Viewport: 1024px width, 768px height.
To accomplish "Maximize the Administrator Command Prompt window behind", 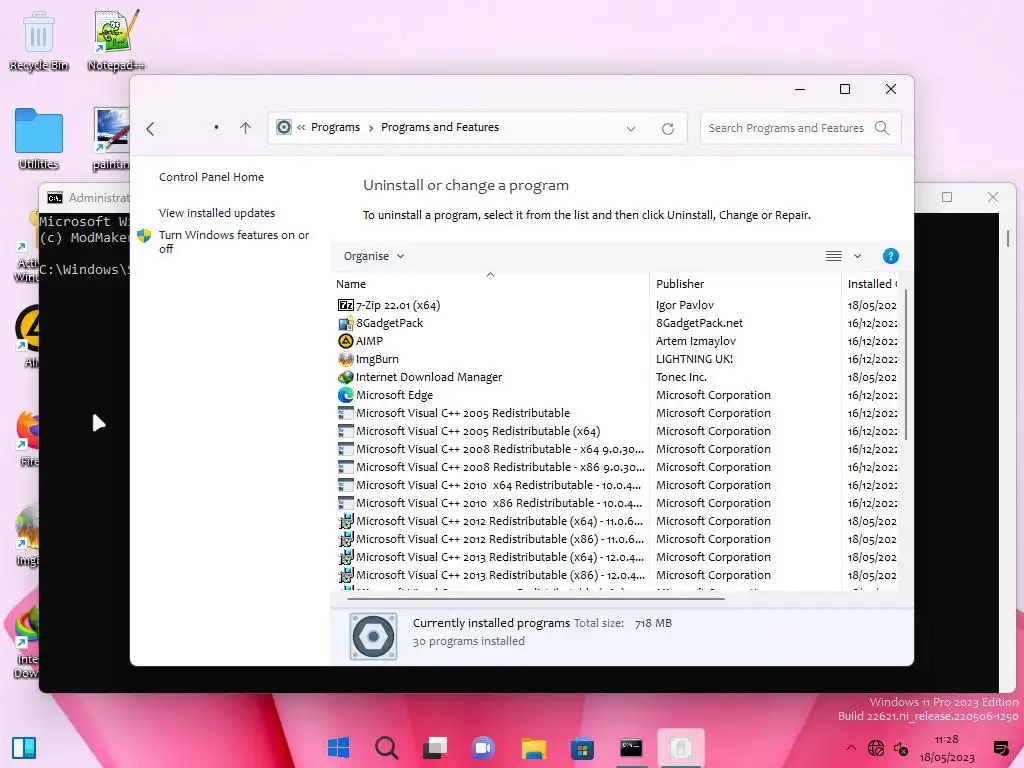I will coord(946,197).
